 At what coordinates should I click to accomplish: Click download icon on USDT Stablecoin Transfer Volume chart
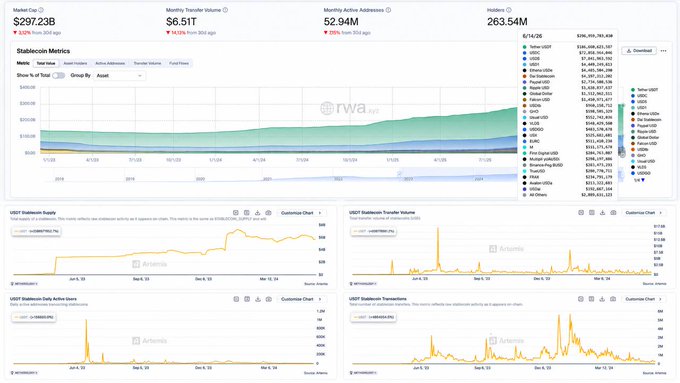602,213
